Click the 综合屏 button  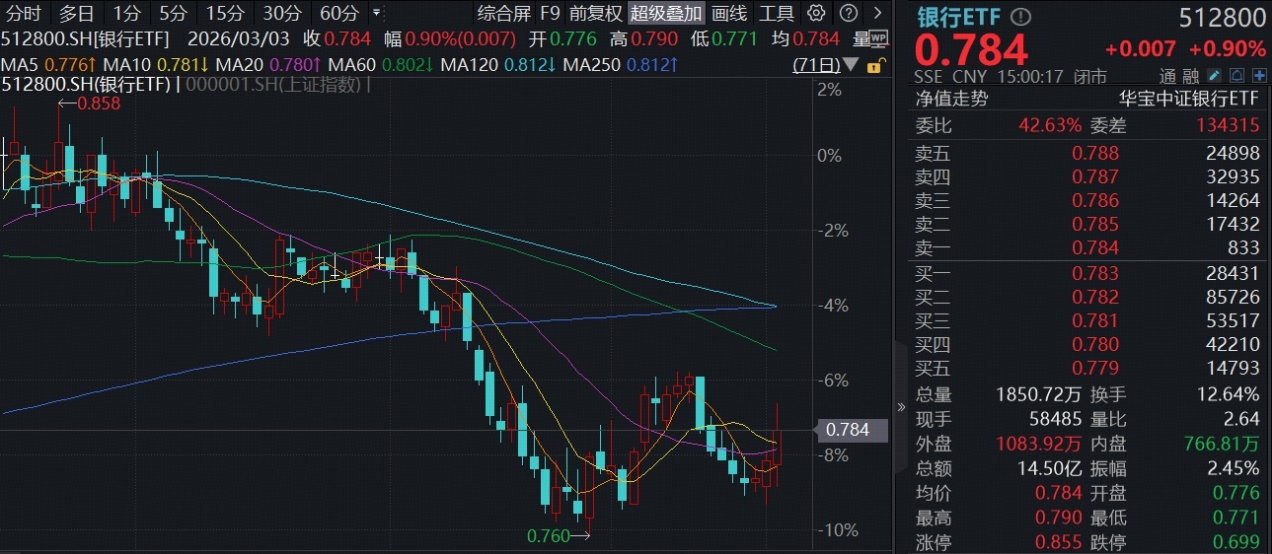coord(504,13)
